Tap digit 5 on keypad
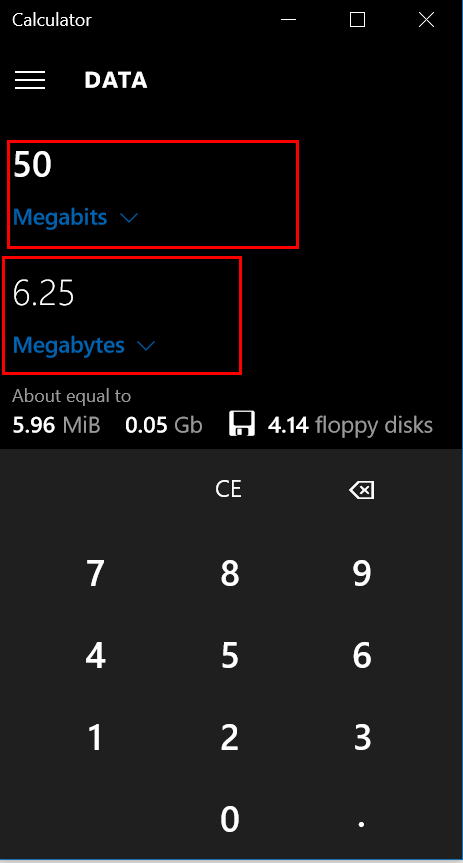463x863 pixels. 229,656
